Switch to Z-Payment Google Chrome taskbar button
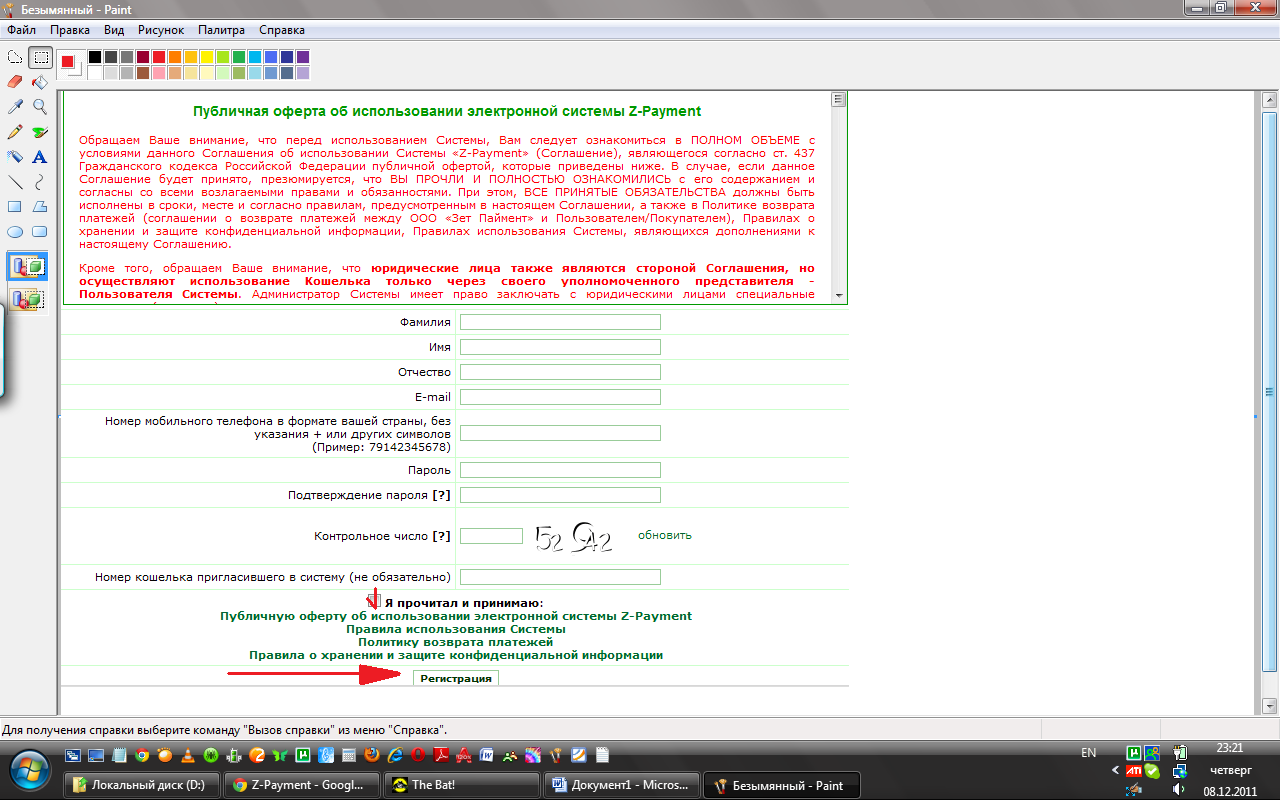The width and height of the screenshot is (1280, 800). point(302,785)
